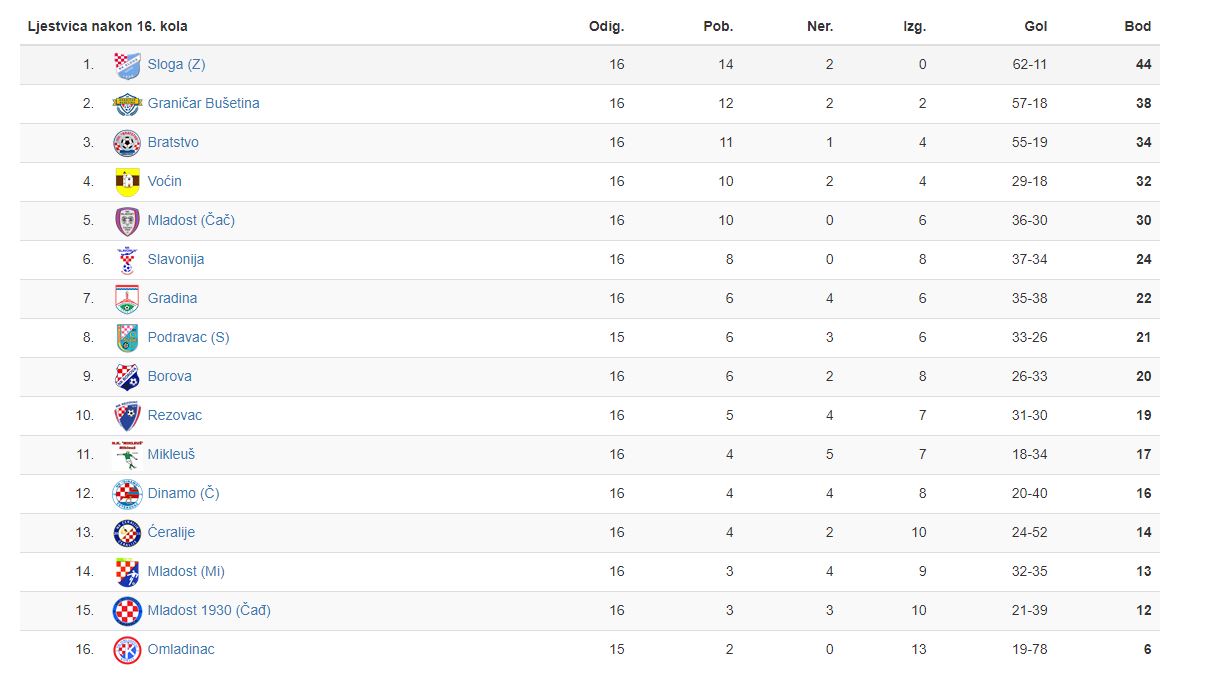Click the Slavonija club crest
Image resolution: width=1210 pixels, height=680 pixels.
[127, 259]
